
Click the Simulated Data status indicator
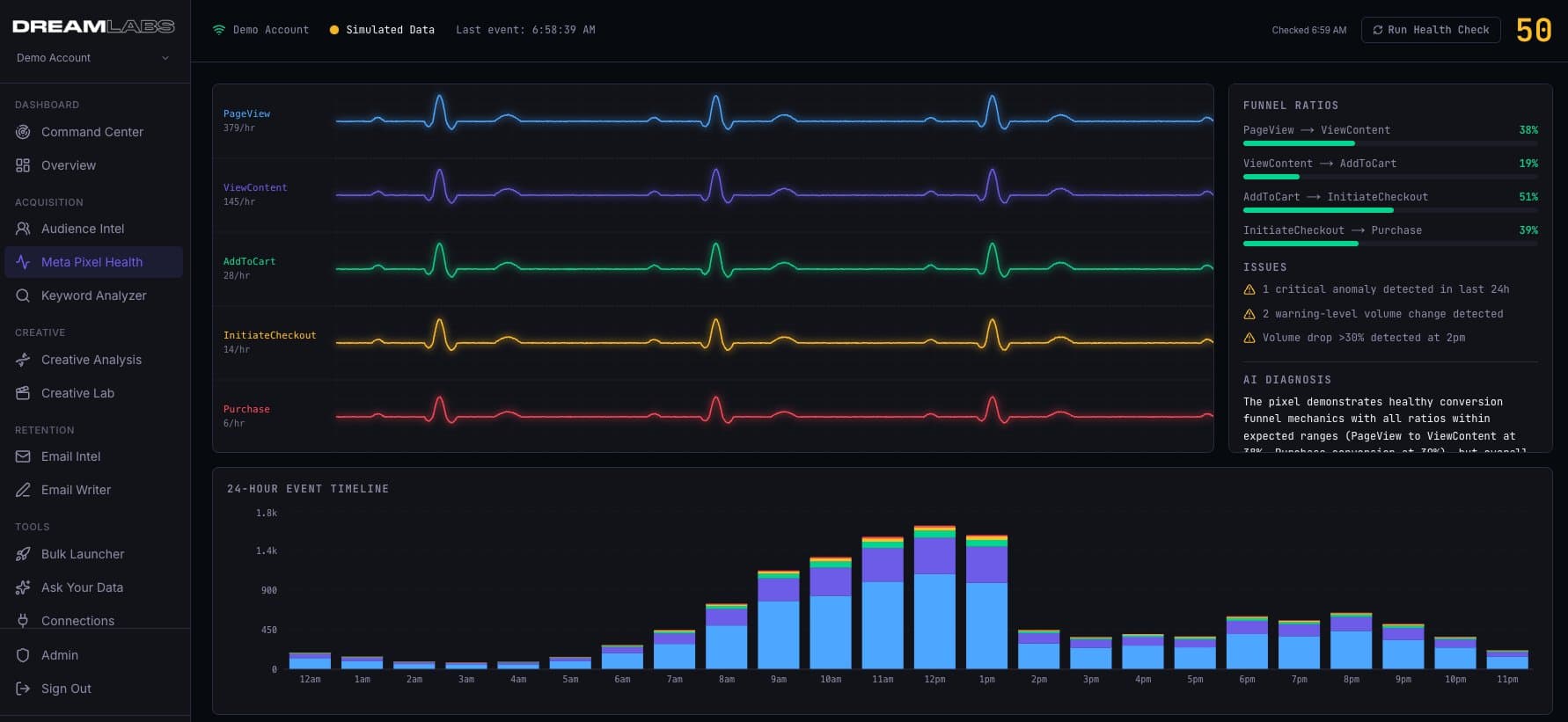(x=382, y=30)
